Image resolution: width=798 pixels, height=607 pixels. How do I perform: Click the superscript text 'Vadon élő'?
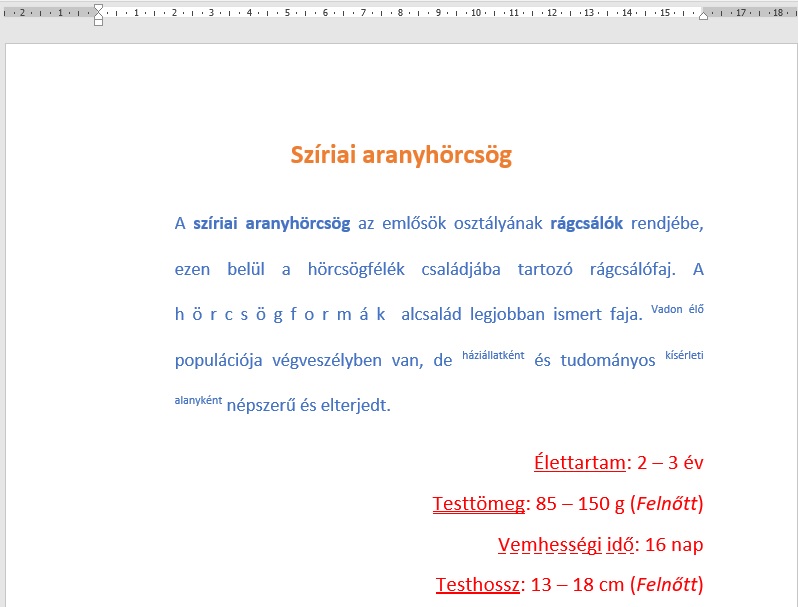click(677, 309)
